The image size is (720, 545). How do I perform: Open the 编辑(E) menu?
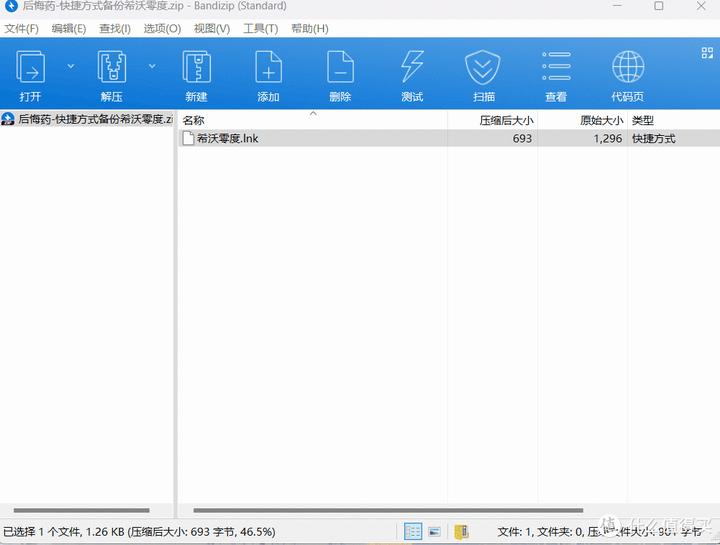pyautogui.click(x=69, y=29)
